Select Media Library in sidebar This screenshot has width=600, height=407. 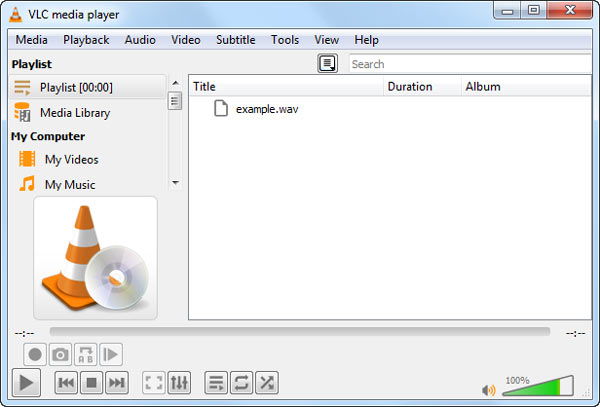[88, 112]
